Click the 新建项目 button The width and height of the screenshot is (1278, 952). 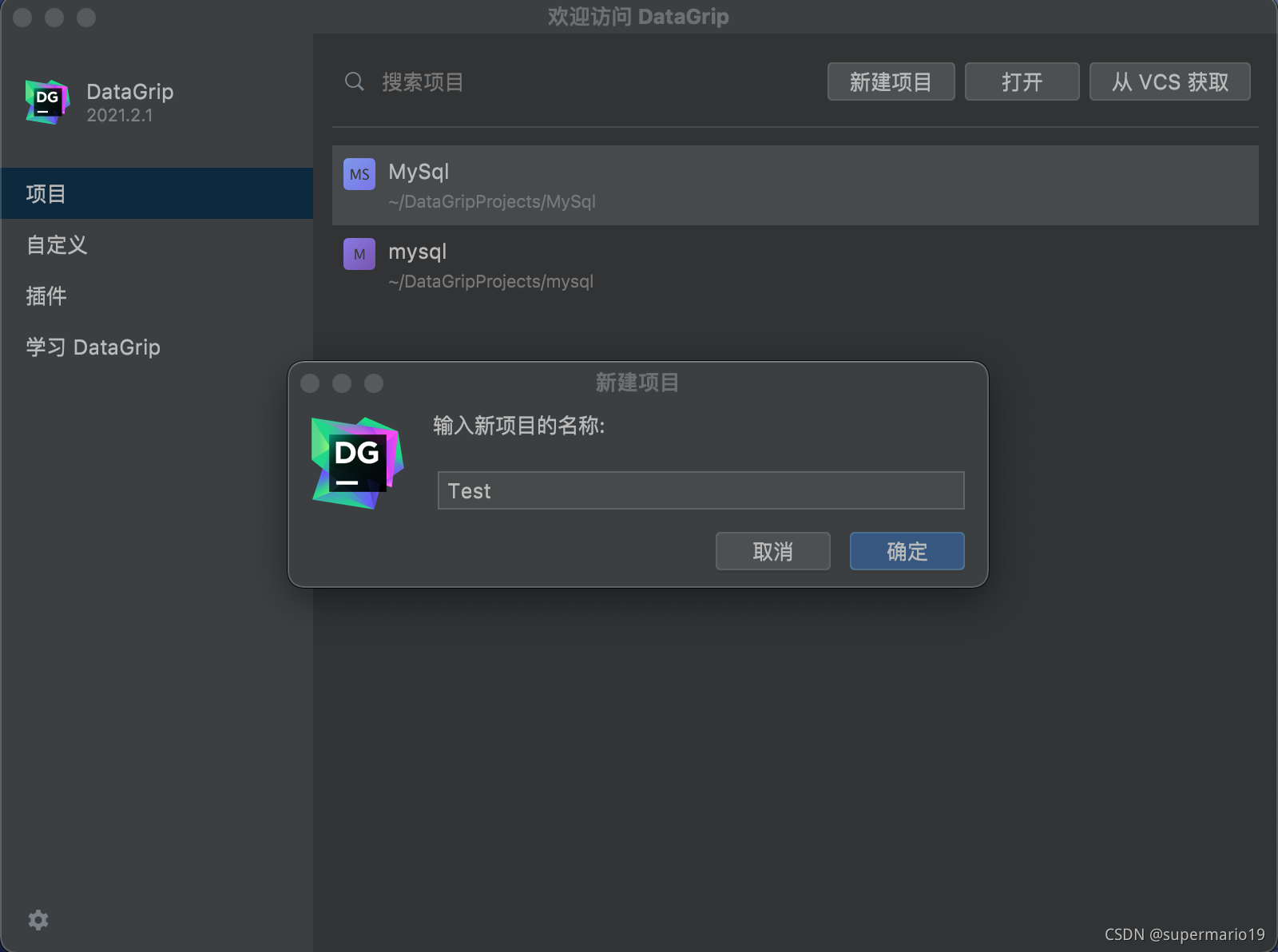891,81
